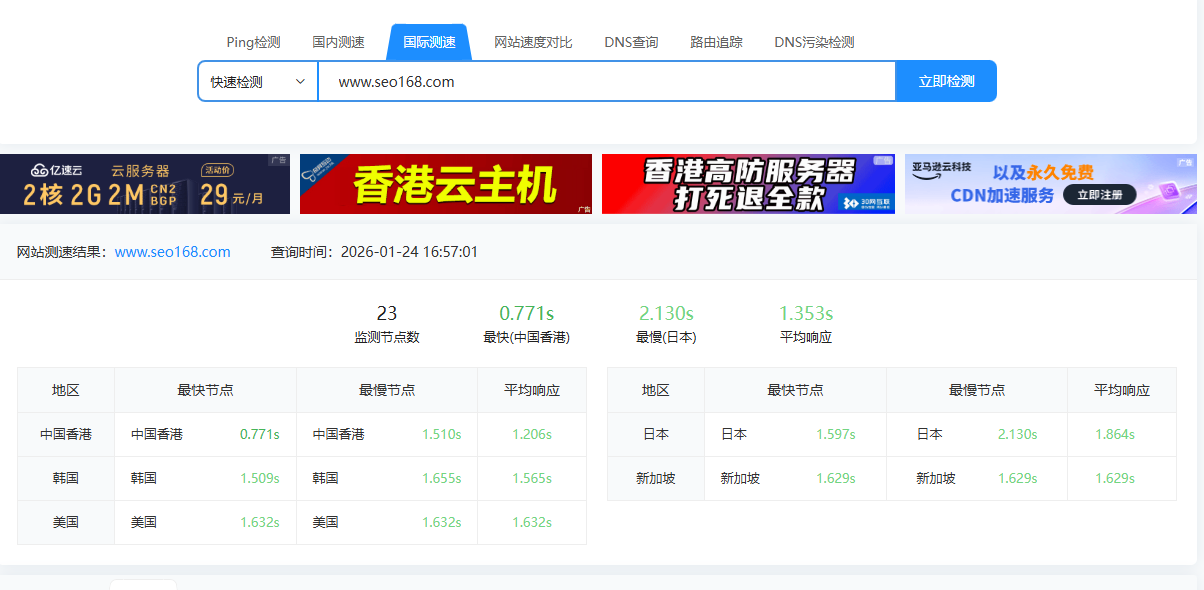Open the 亿速云 cloud server ad banner
The width and height of the screenshot is (1204, 590).
coord(145,184)
